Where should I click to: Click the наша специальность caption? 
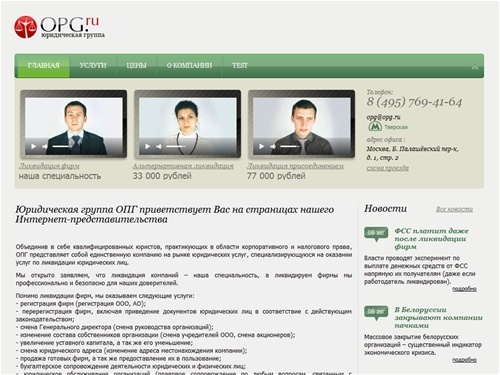[x=60, y=176]
